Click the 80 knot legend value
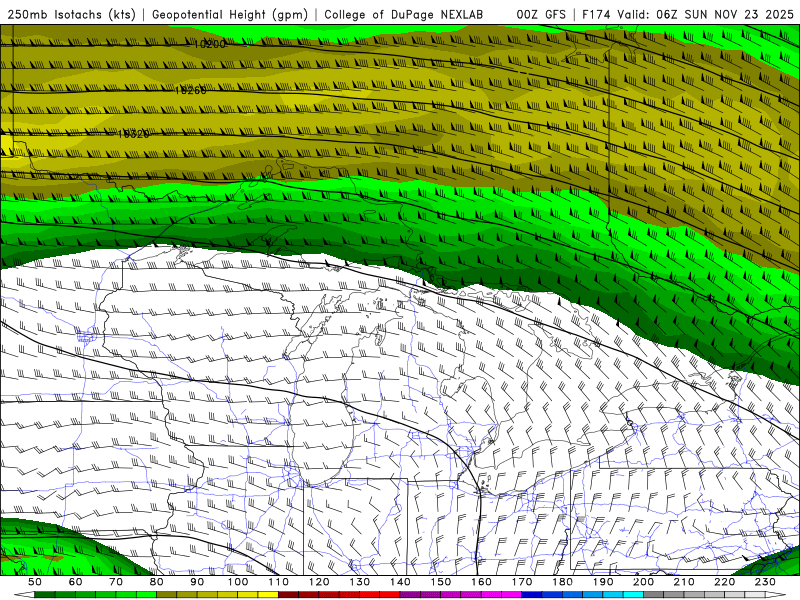The height and width of the screenshot is (600, 800). click(x=157, y=582)
